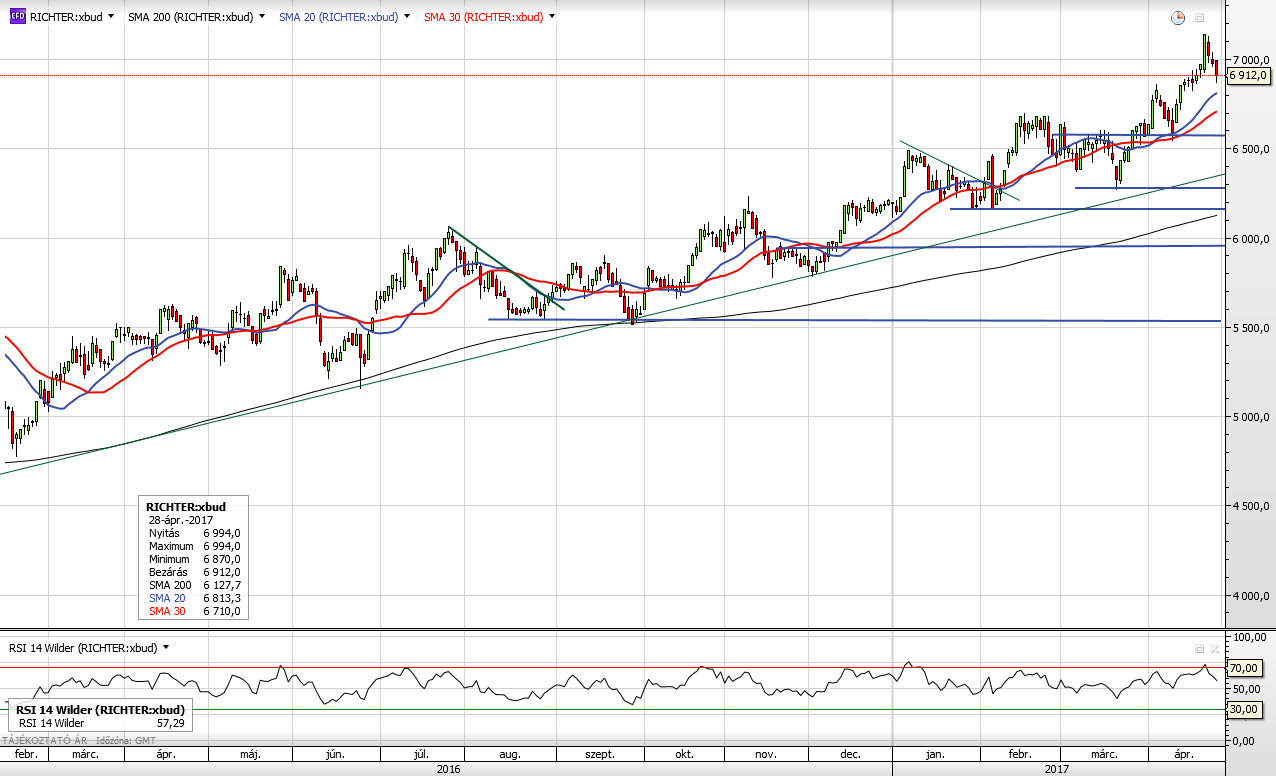This screenshot has width=1276, height=776.
Task: Open the RICHTER:xbud instrument dropdown arrow
Action: pyautogui.click(x=110, y=17)
